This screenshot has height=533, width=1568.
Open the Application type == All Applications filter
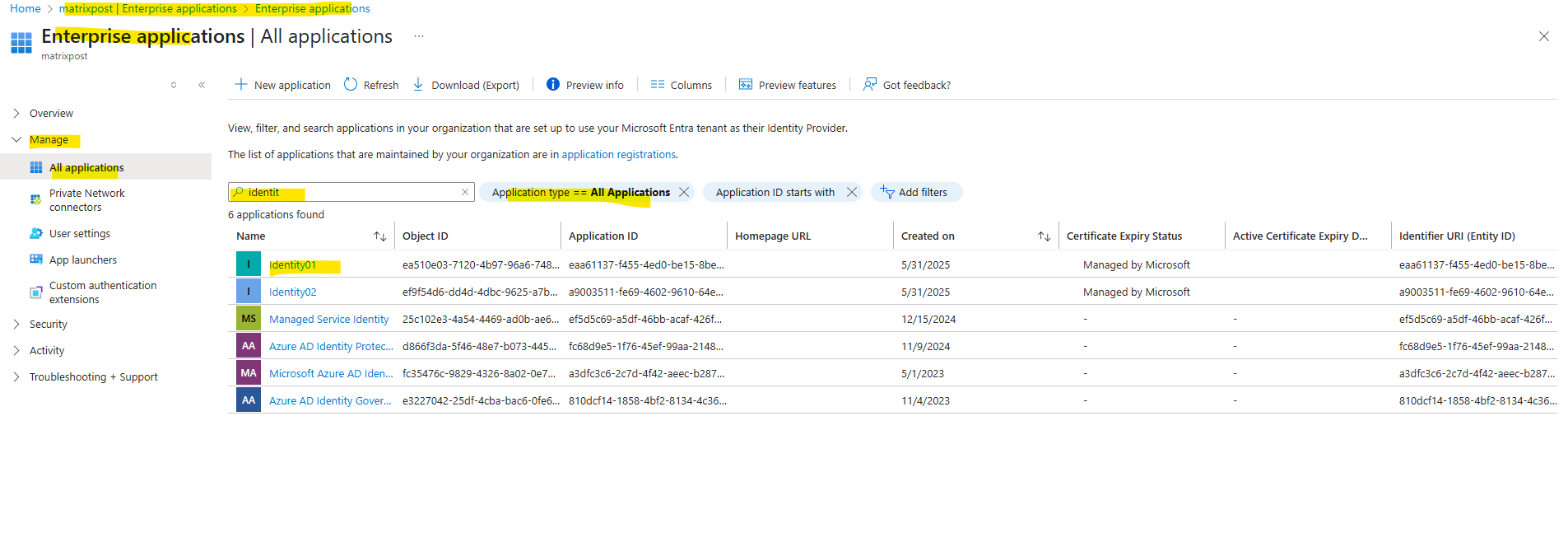tap(580, 192)
